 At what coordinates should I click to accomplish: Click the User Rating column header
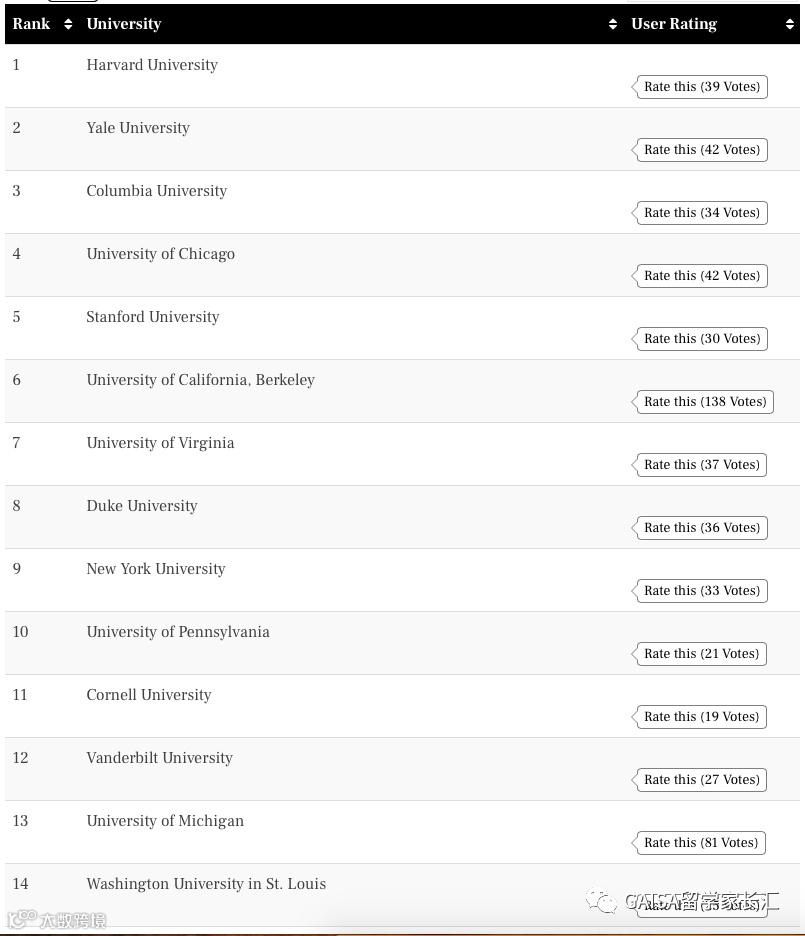coord(674,24)
